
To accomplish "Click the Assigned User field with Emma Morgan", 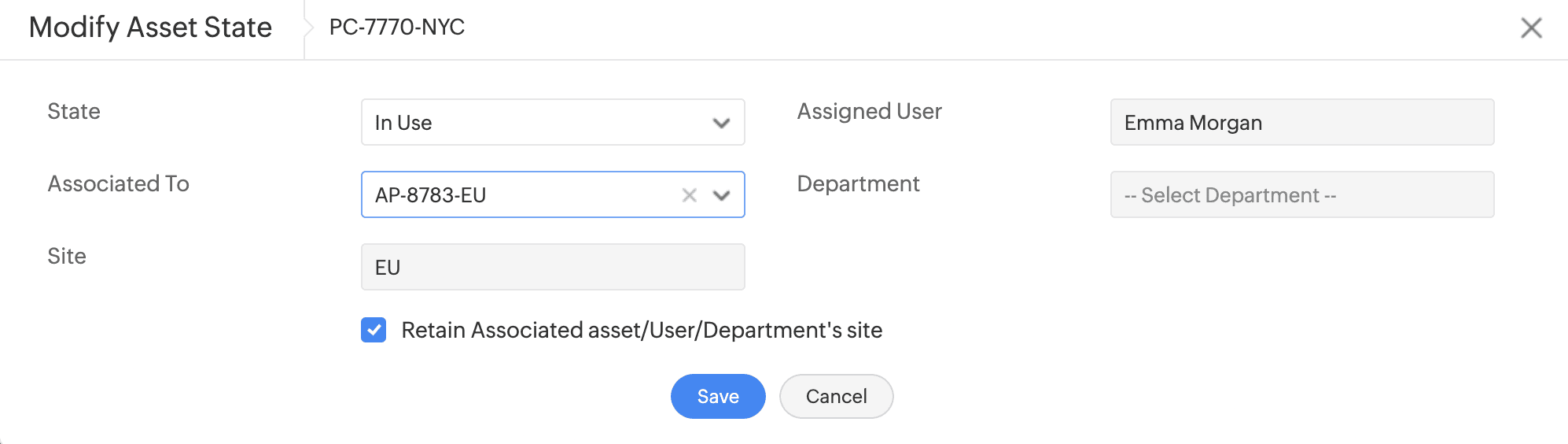I will click(1301, 123).
